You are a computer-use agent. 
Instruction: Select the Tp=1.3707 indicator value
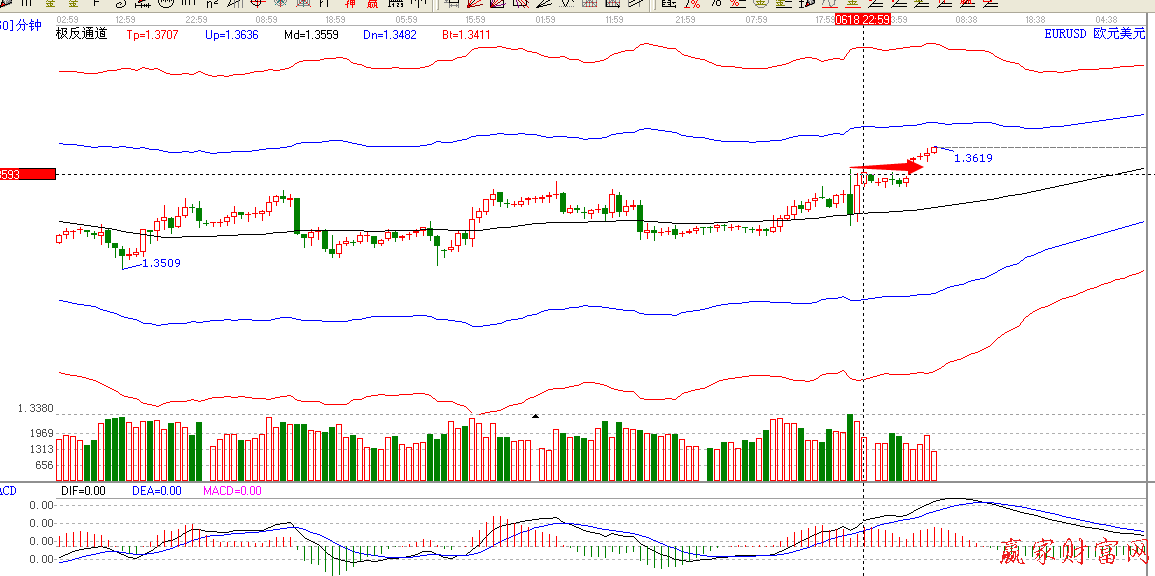[154, 35]
